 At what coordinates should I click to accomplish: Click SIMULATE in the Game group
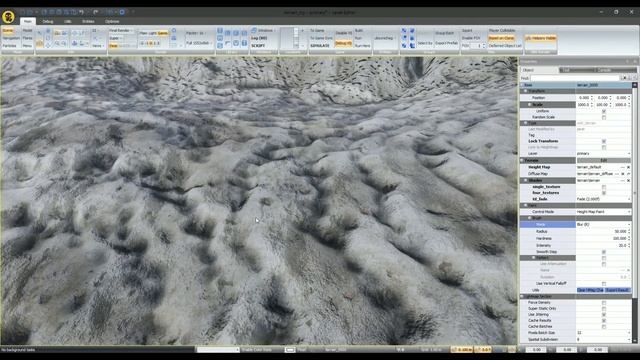(x=320, y=46)
